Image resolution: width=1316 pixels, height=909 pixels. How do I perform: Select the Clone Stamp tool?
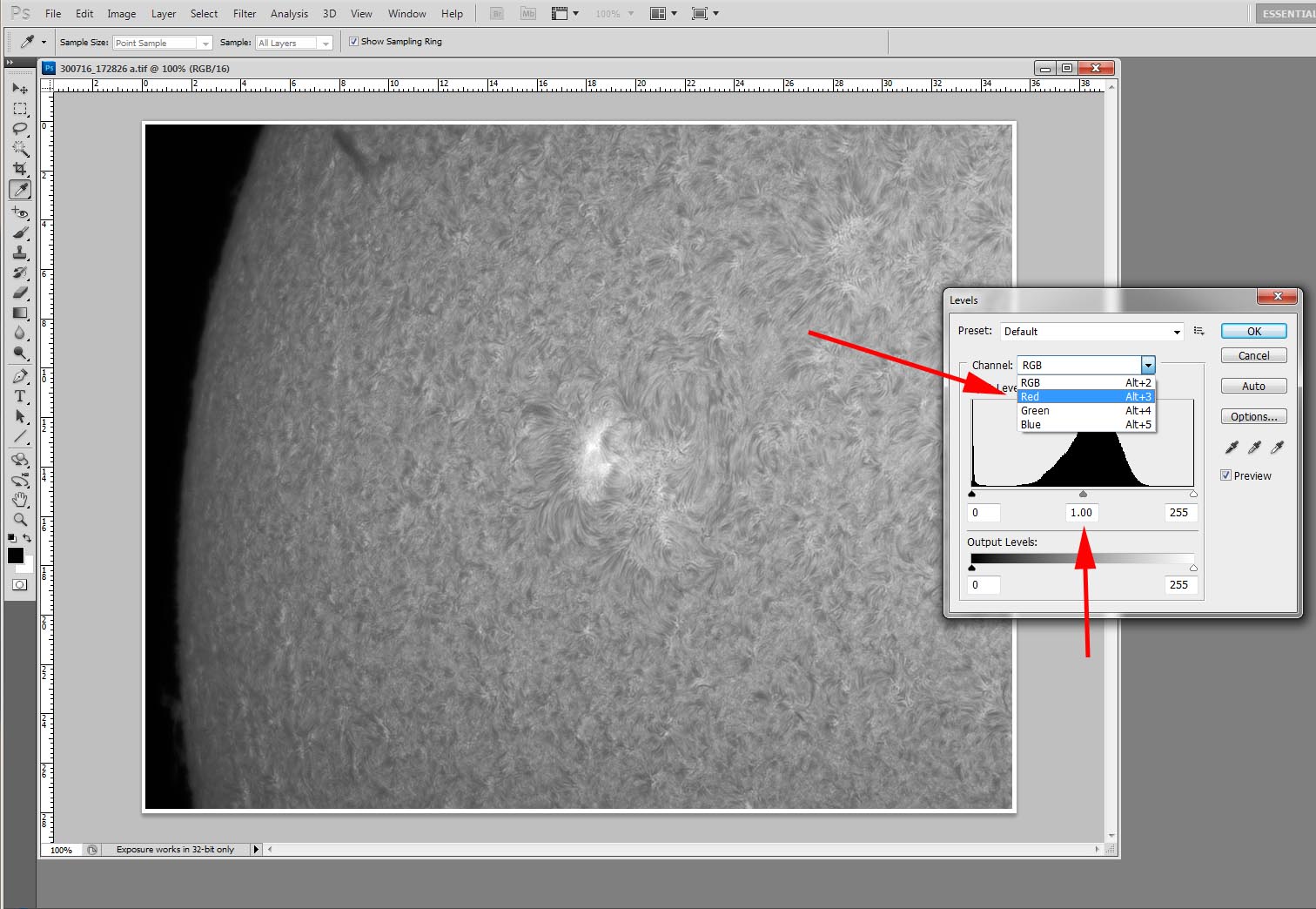pyautogui.click(x=20, y=252)
